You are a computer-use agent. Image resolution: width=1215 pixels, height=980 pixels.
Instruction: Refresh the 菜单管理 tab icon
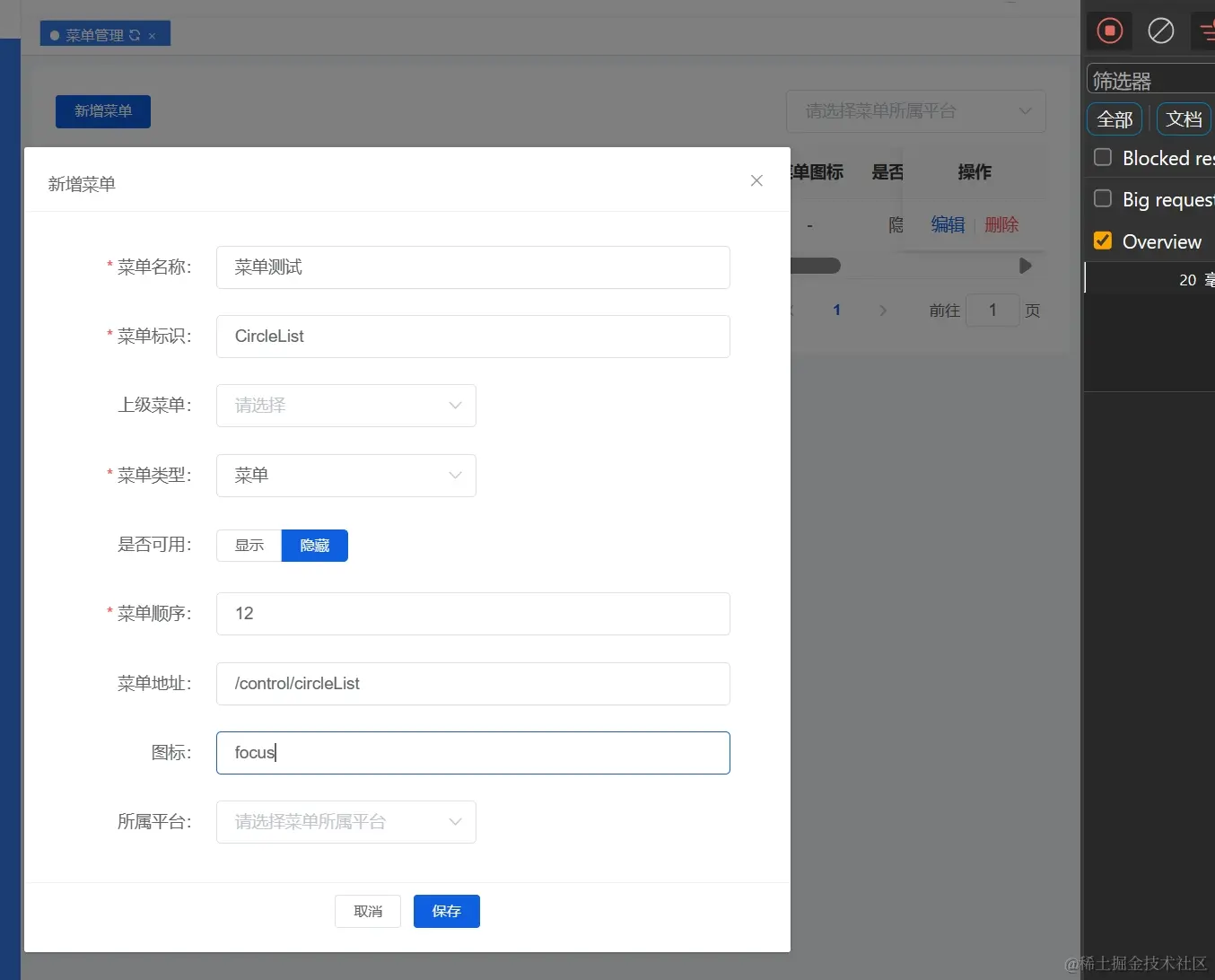[135, 35]
